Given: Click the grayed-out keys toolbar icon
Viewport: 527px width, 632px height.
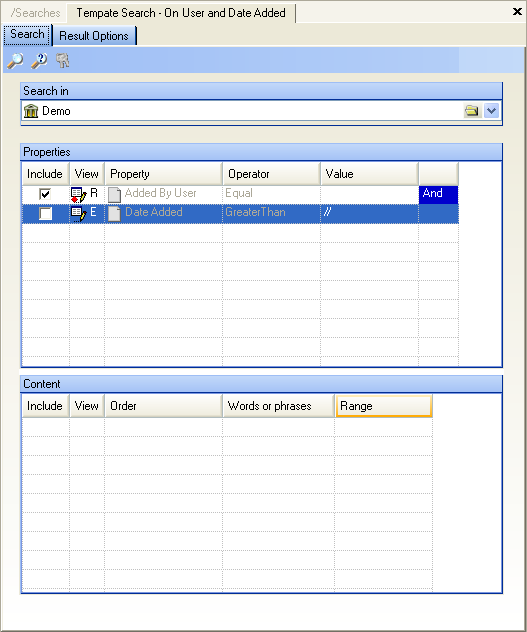Looking at the screenshot, I should coord(62,60).
